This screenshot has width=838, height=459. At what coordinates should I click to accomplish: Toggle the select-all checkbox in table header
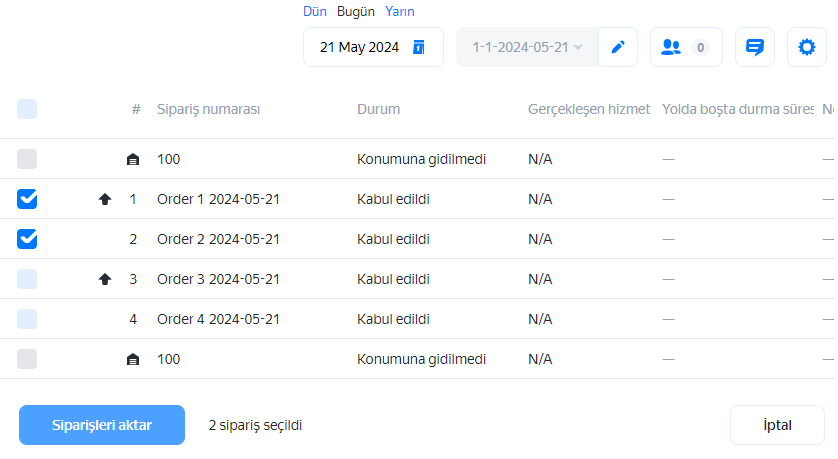(28, 109)
